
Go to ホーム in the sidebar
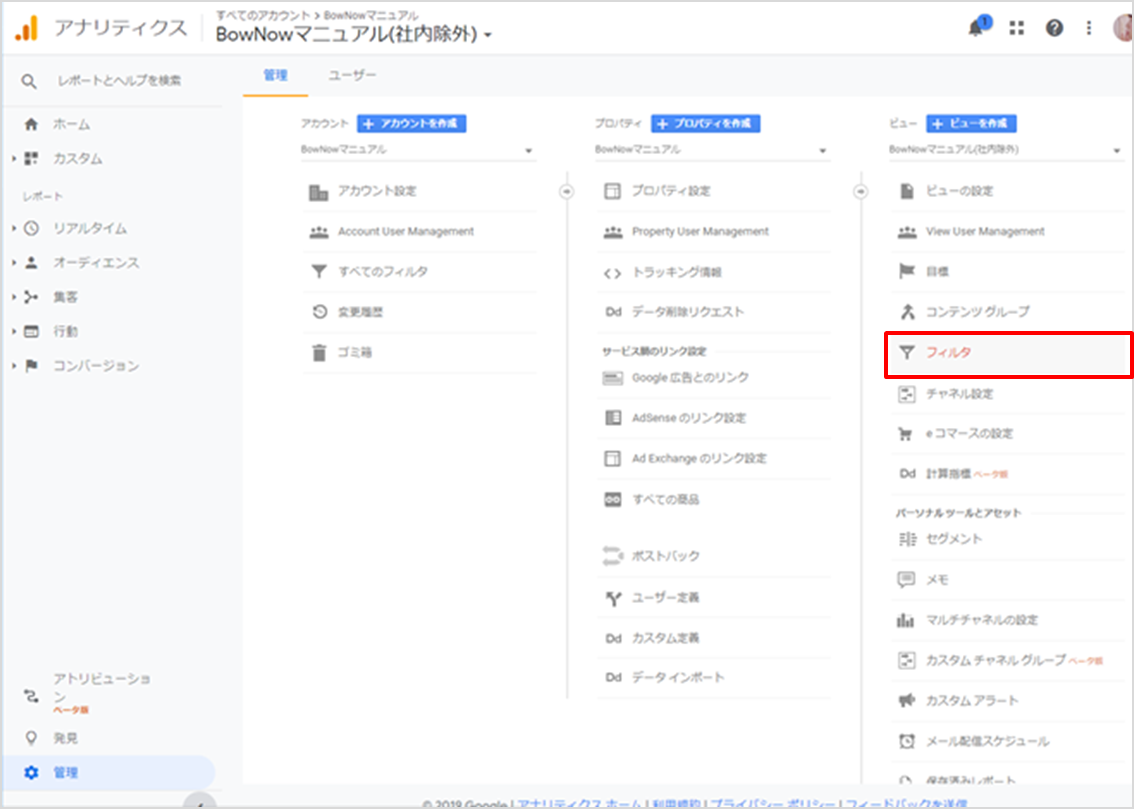(71, 124)
